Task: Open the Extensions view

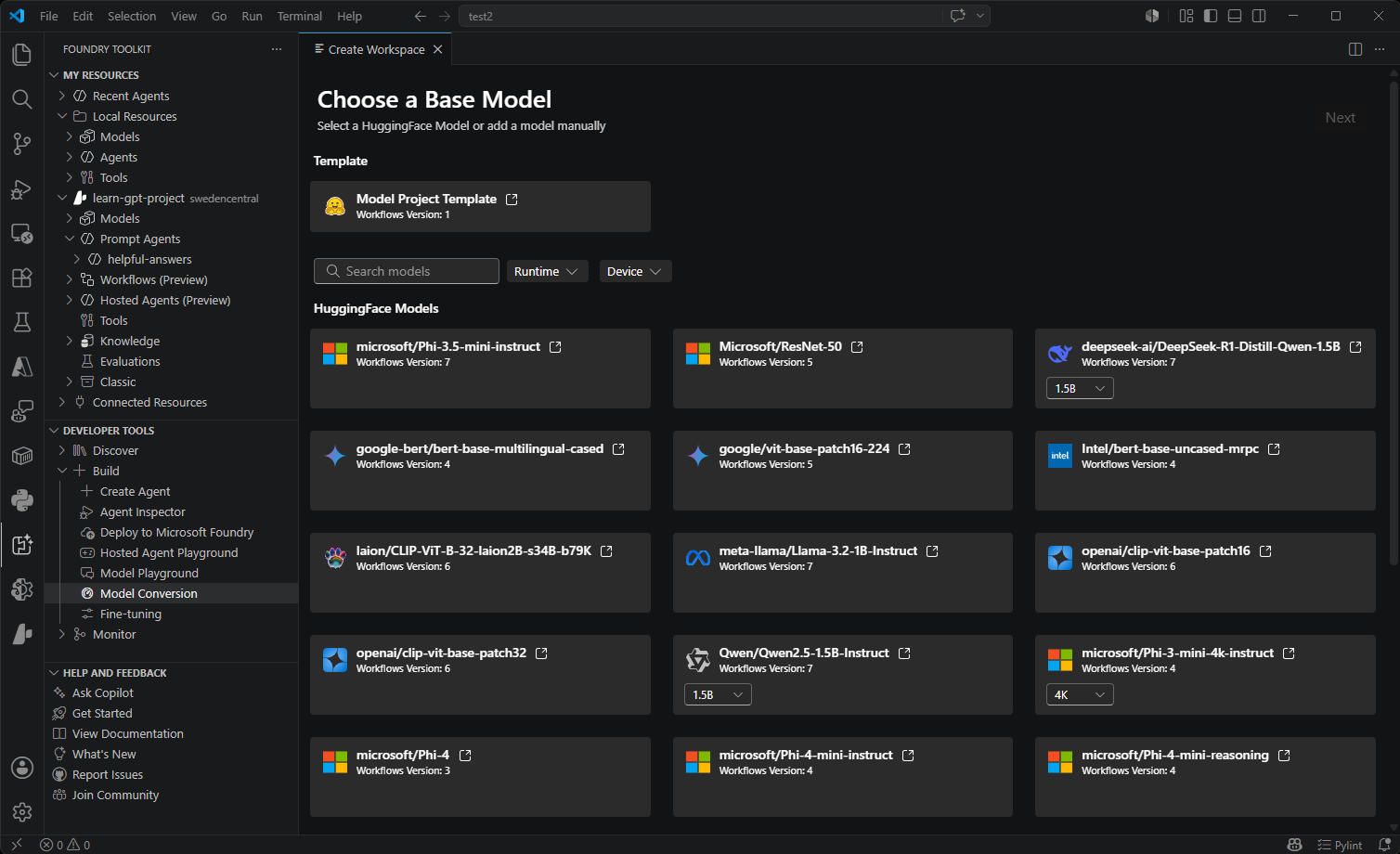Action: 22,278
